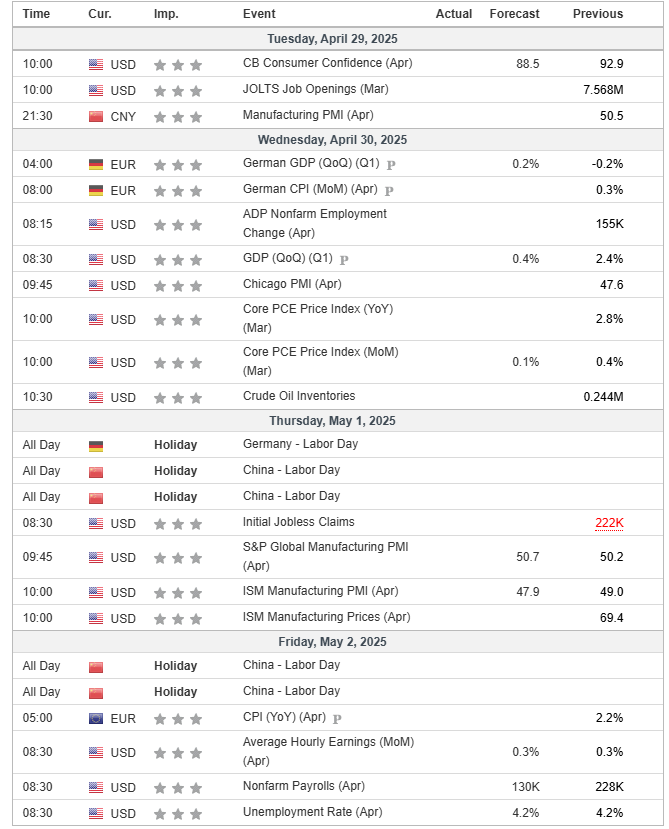Click the Imp. column header
This screenshot has width=669, height=829.
(166, 14)
